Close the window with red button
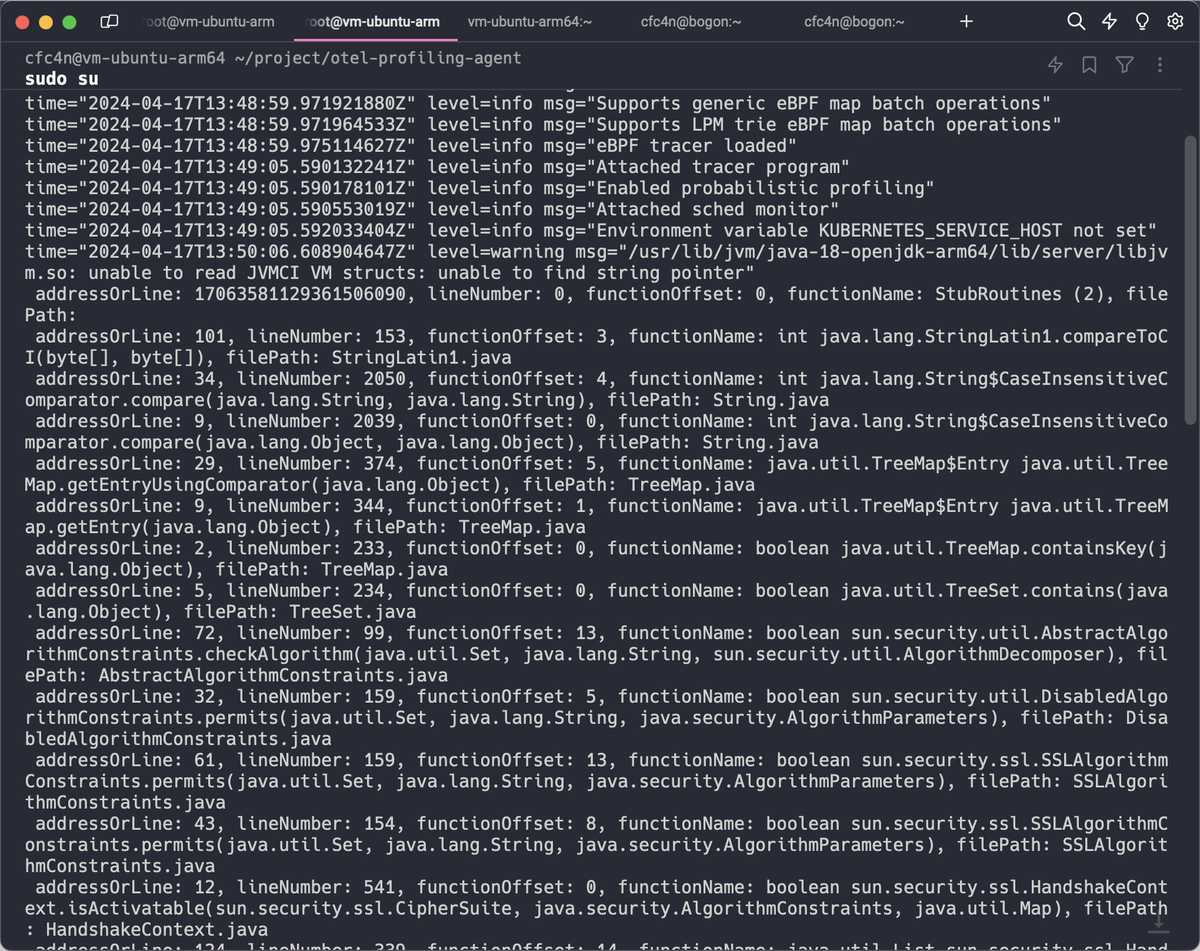This screenshot has height=951, width=1200. tap(23, 21)
